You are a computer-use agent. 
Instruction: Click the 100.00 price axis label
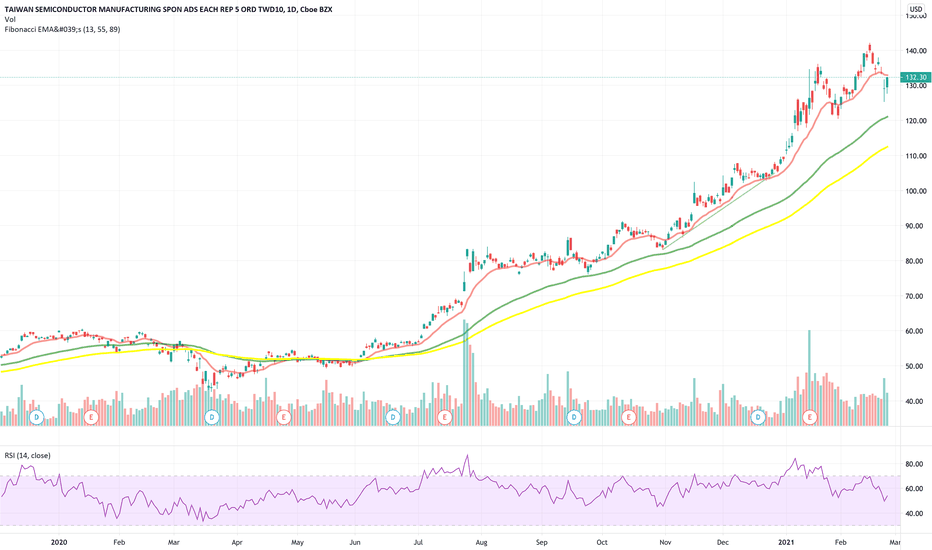click(915, 191)
